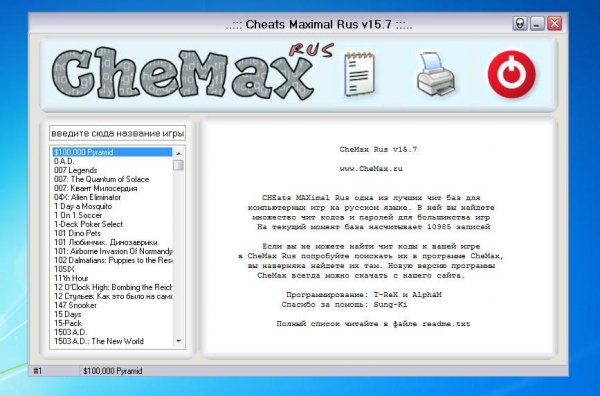Select "0 A.D." in the game list
The width and height of the screenshot is (600, 396).
coord(112,161)
